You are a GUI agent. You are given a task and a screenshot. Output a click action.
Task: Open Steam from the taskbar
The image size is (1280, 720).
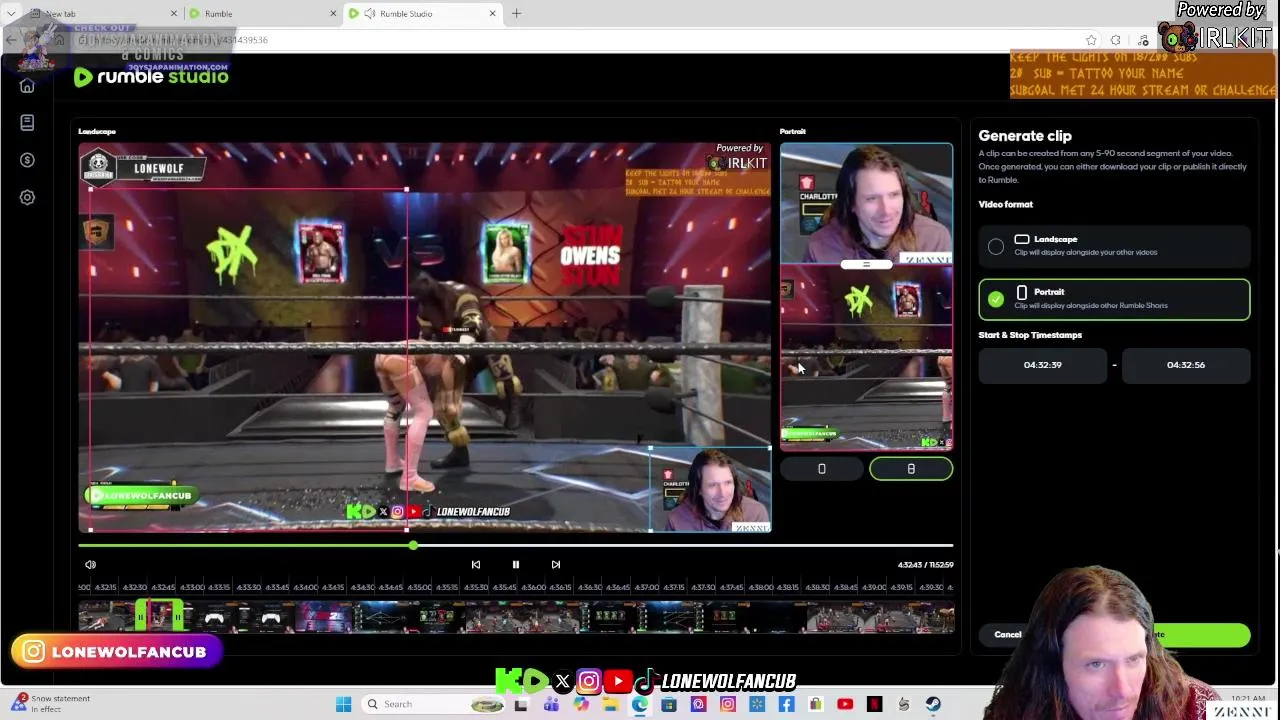933,704
